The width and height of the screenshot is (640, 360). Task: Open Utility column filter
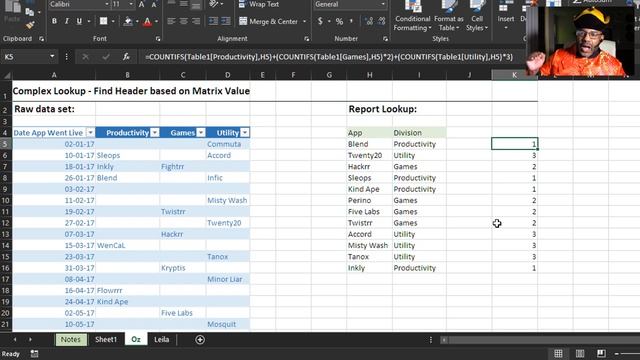click(x=244, y=133)
